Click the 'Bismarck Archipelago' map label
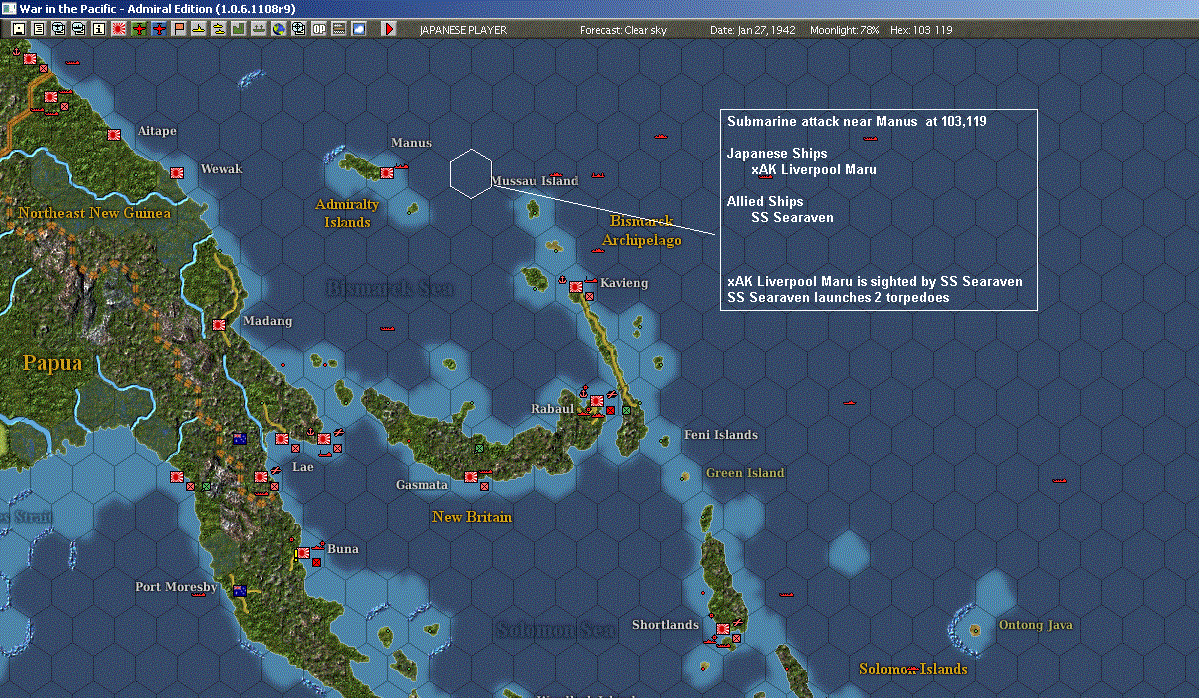1199x698 pixels. [x=642, y=230]
